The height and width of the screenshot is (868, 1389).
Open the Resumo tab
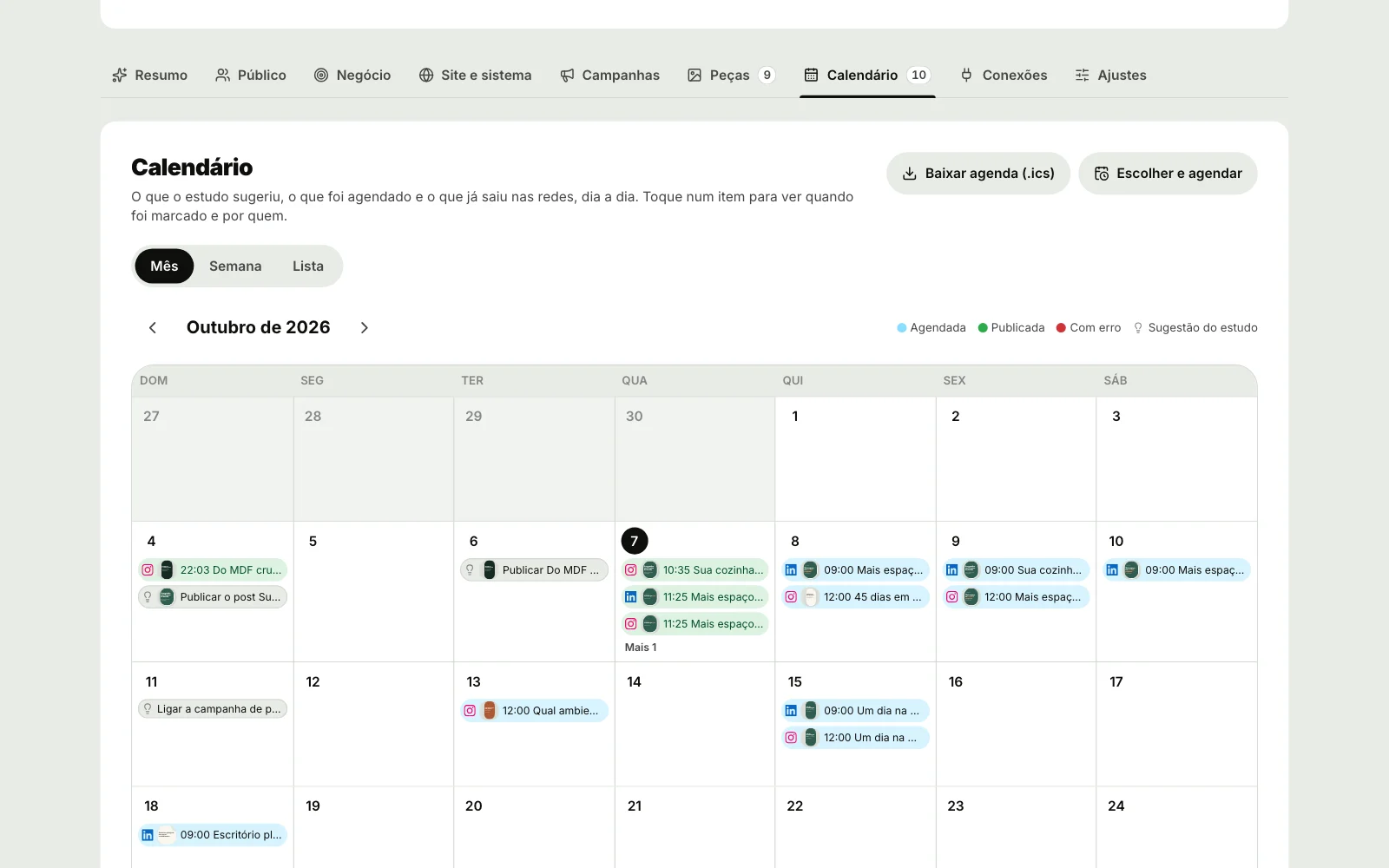[x=149, y=76]
